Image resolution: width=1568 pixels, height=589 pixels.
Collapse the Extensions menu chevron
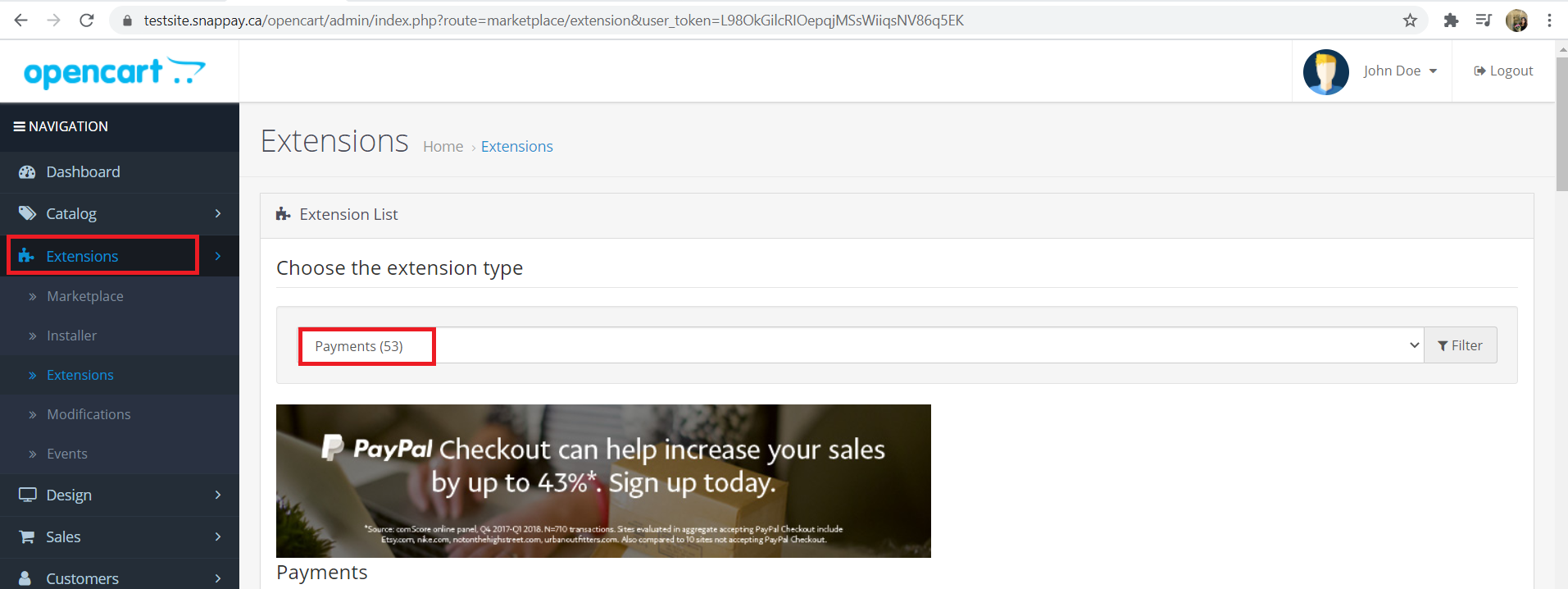coord(218,256)
